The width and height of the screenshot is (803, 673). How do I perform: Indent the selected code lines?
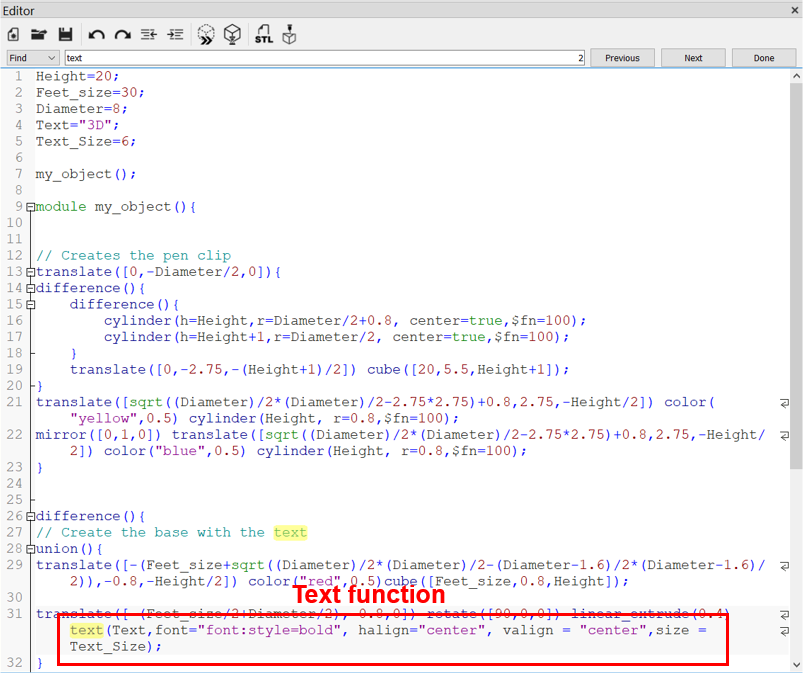click(175, 35)
